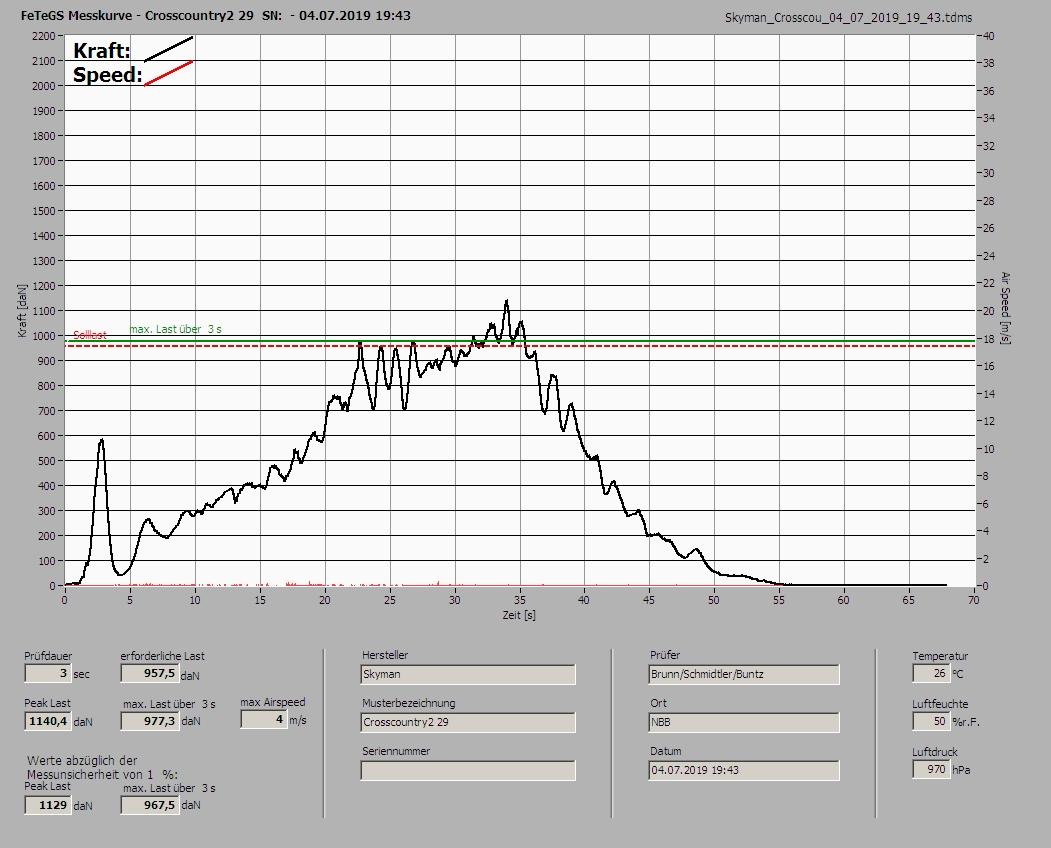Click the 2200 tick label on Kraft axis

44,36
